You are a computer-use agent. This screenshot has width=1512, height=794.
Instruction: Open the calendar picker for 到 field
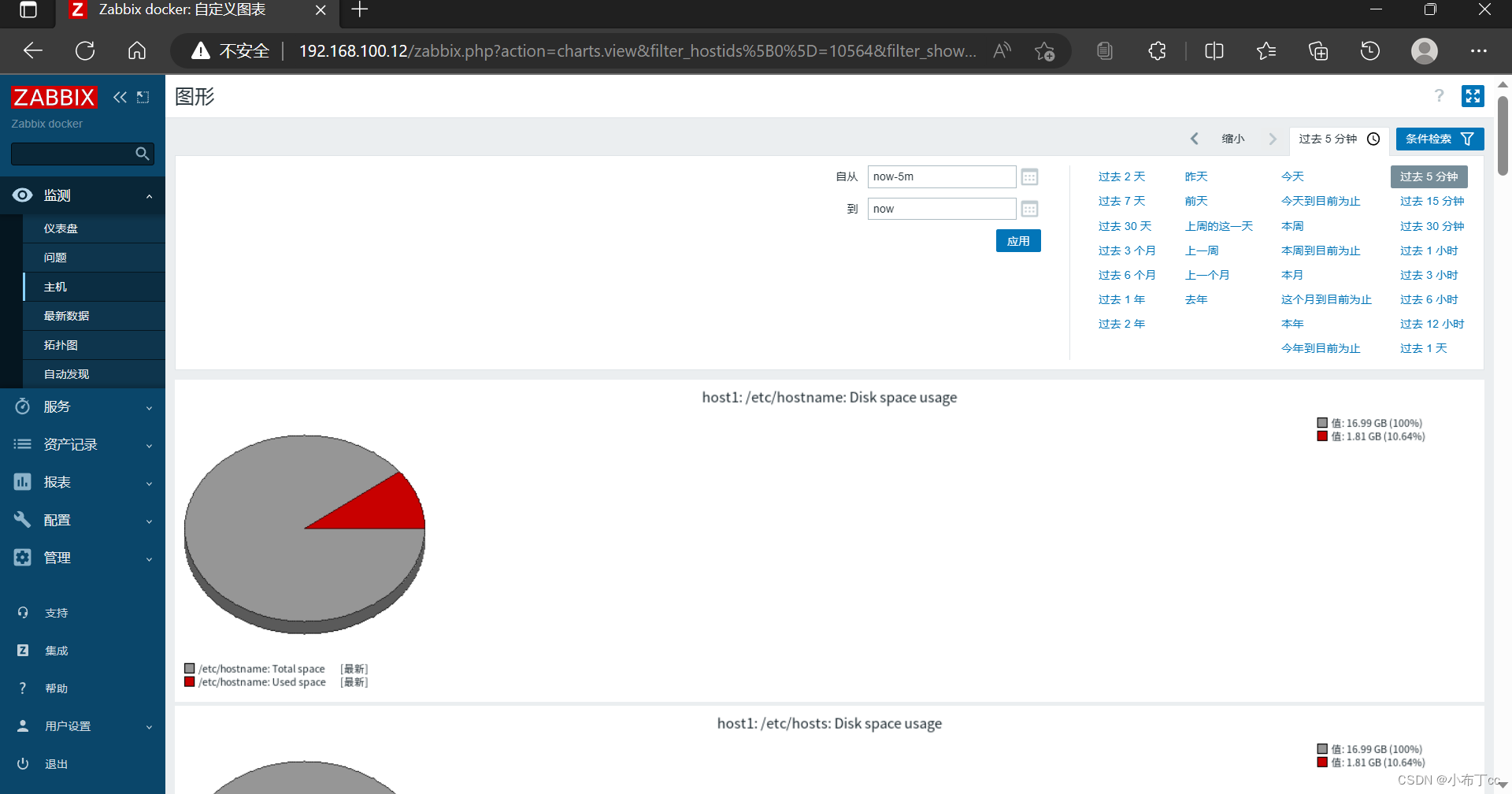[1029, 209]
